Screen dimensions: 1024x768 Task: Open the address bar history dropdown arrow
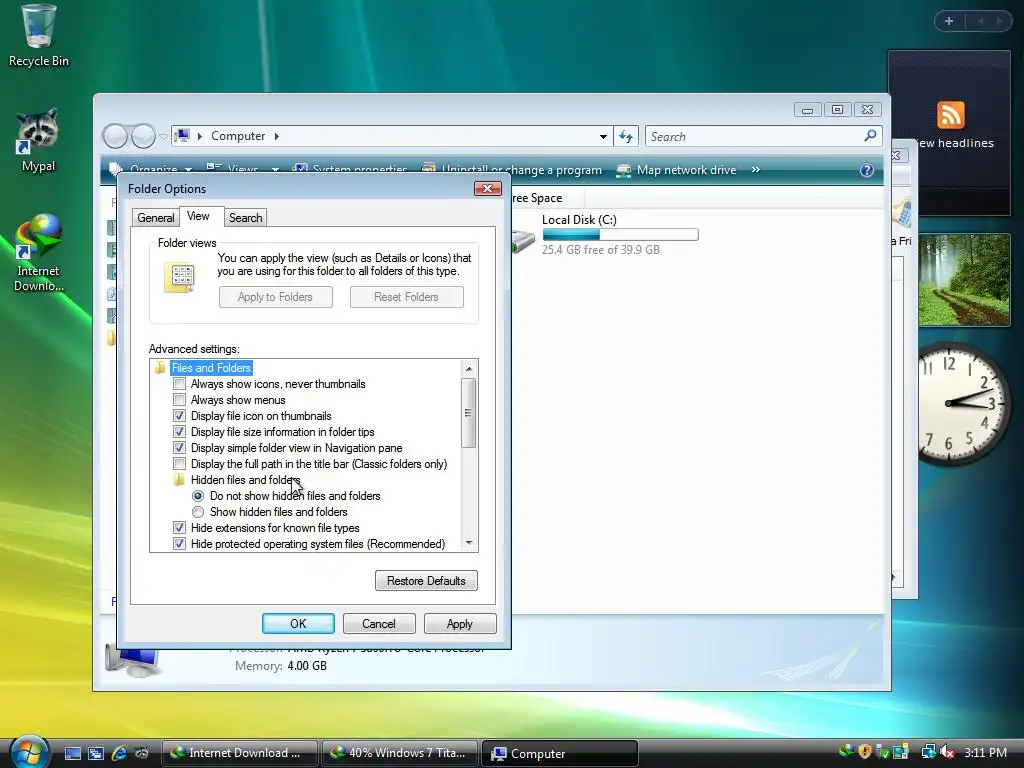(x=603, y=136)
